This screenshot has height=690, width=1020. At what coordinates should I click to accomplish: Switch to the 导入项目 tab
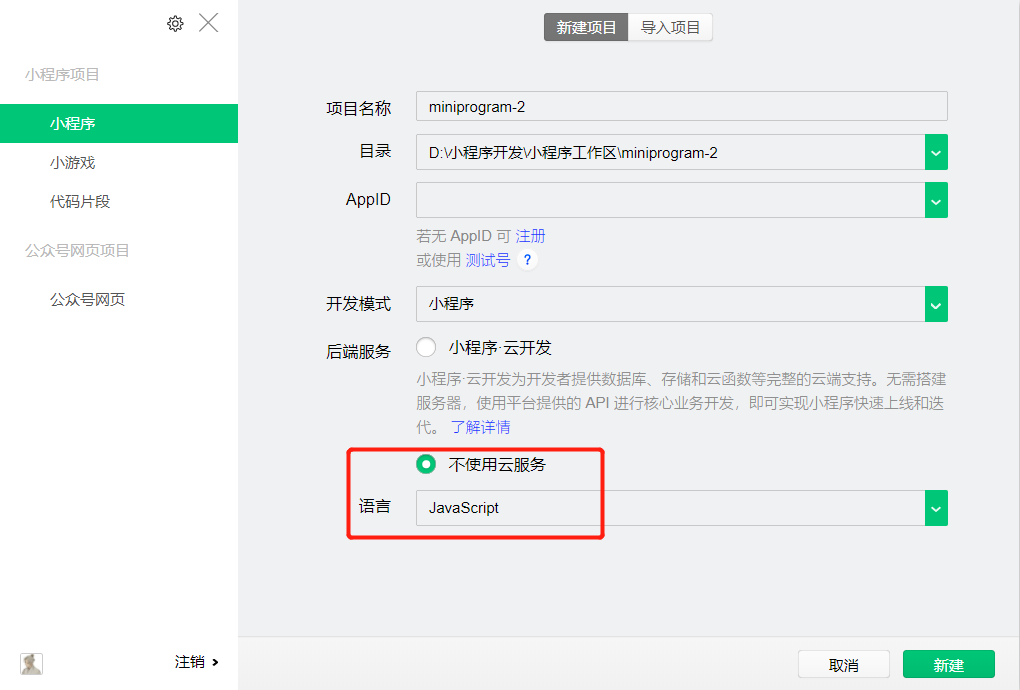(670, 27)
